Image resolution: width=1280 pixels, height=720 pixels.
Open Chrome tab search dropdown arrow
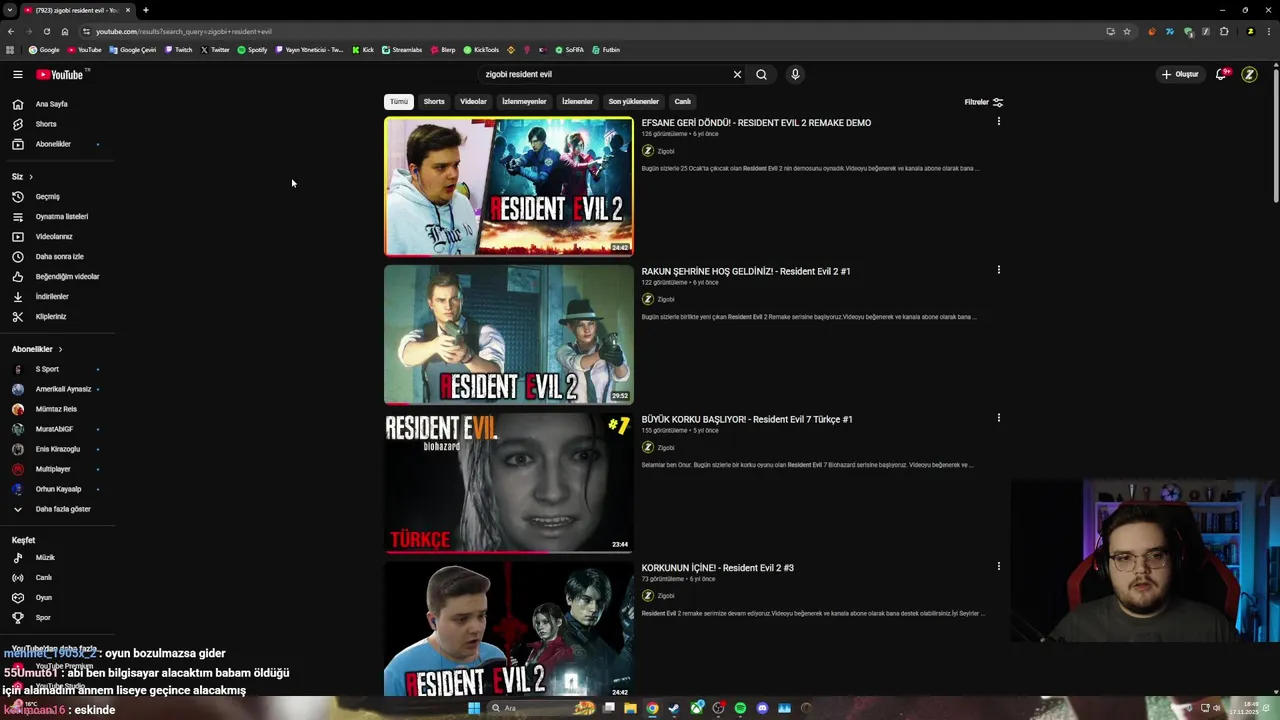point(10,10)
